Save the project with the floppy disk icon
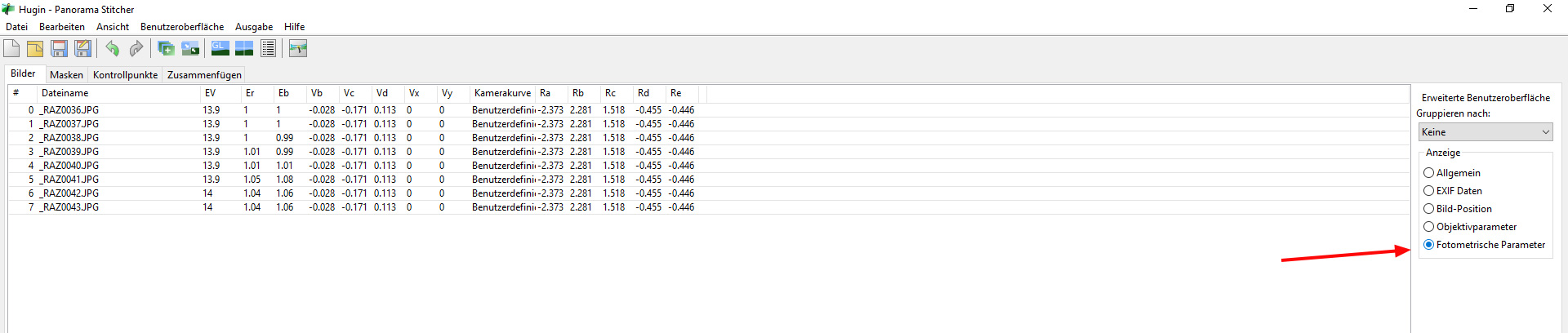Image resolution: width=1568 pixels, height=333 pixels. 59,49
